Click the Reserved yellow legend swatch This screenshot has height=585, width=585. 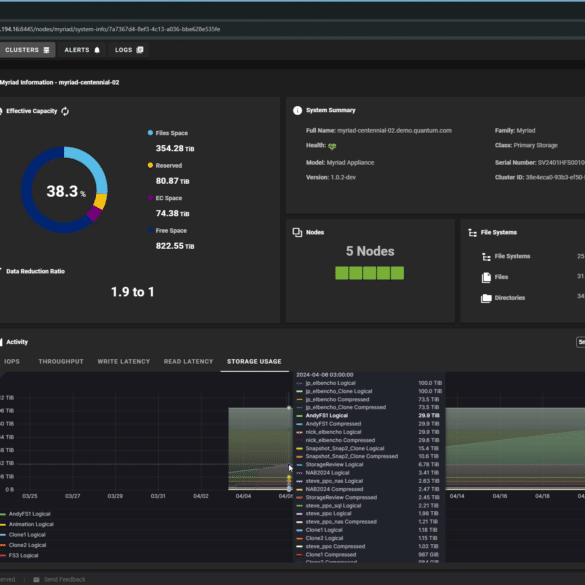[150, 165]
